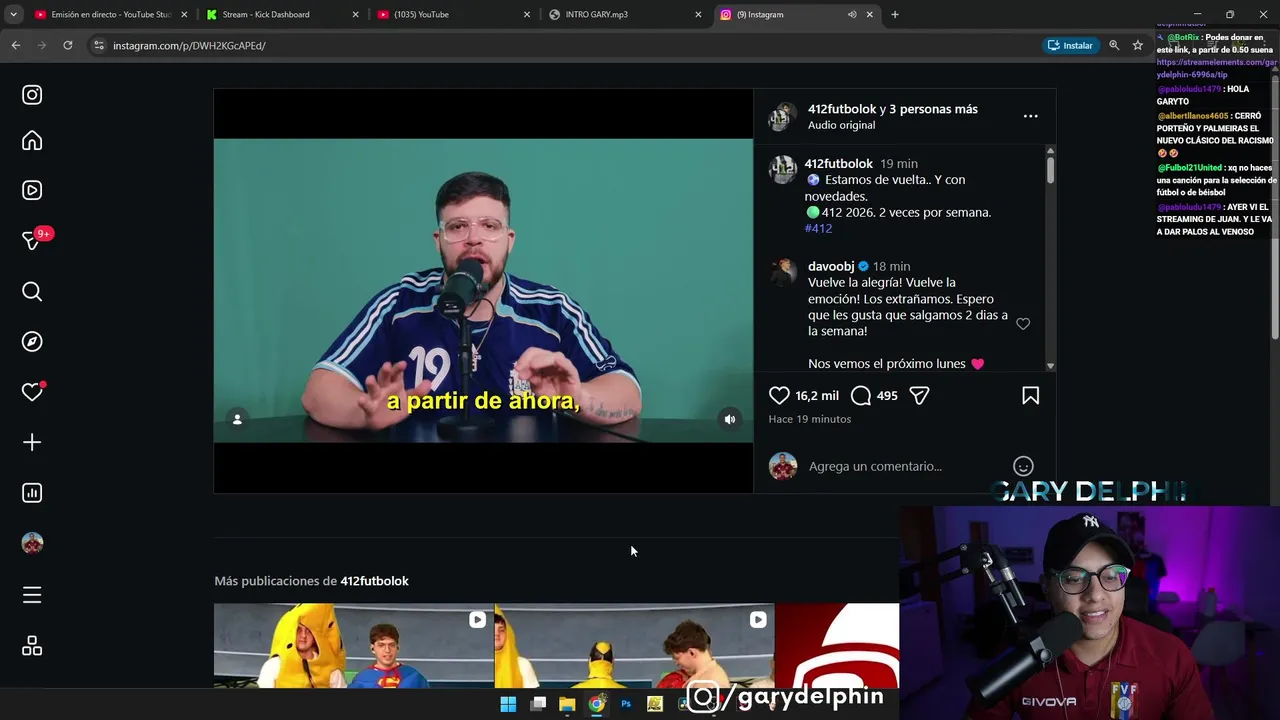
Task: Open davoobj's profile name link
Action: click(831, 266)
